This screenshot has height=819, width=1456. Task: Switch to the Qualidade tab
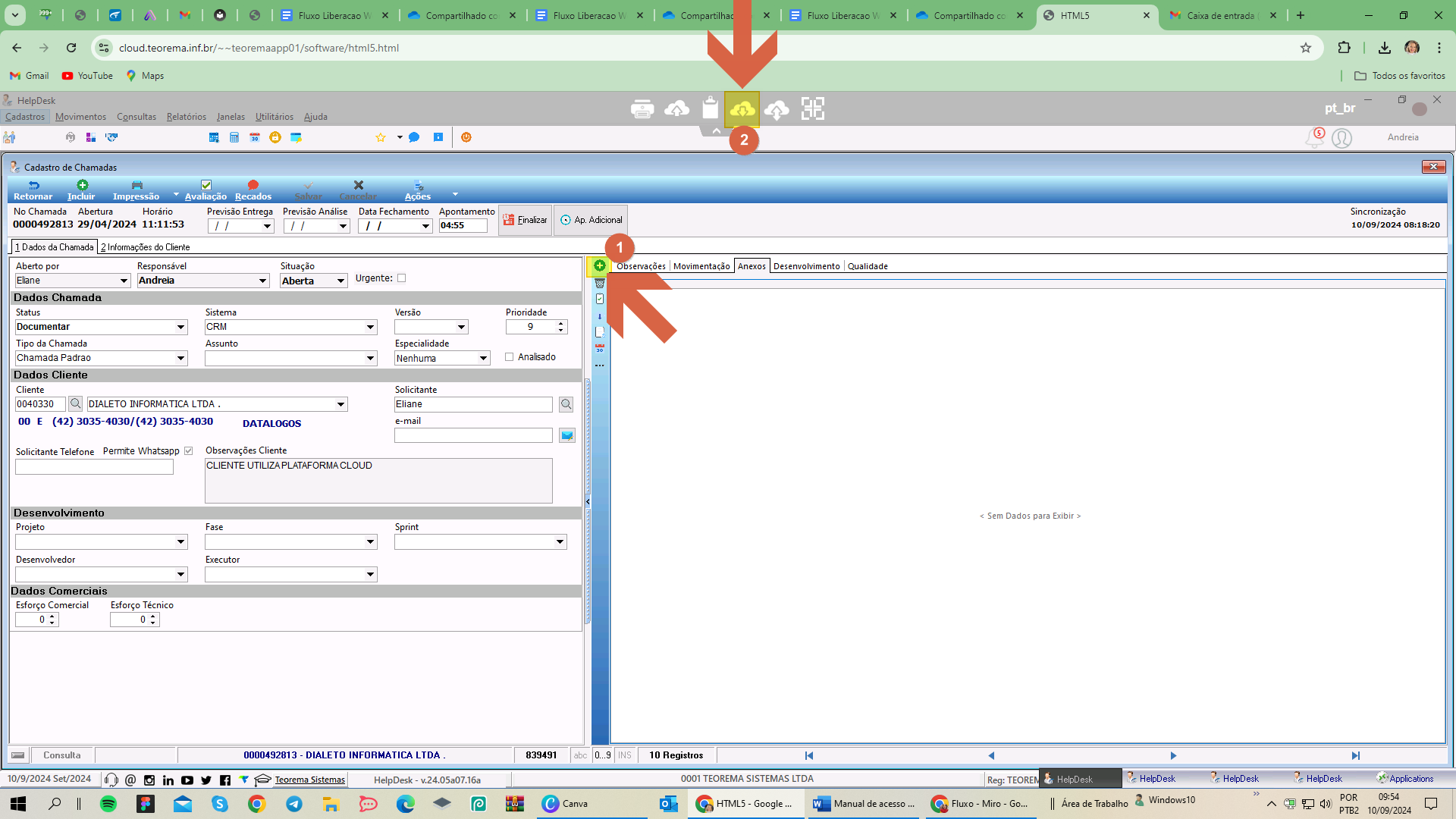(x=868, y=266)
